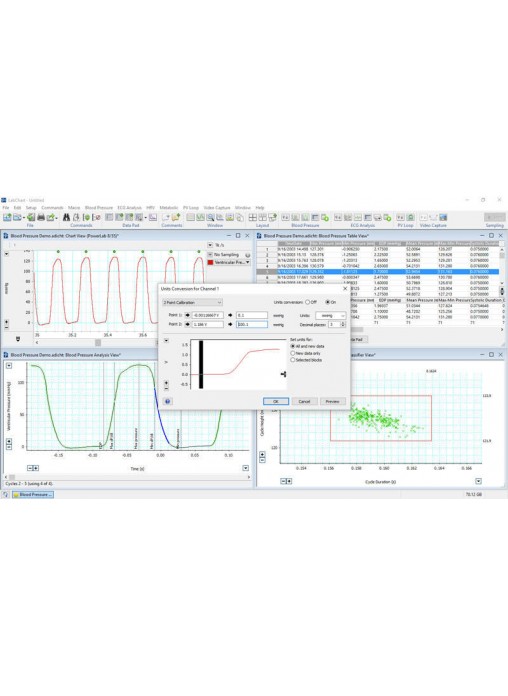Click the help icon in Units Conversion dialog

pyautogui.click(x=167, y=401)
